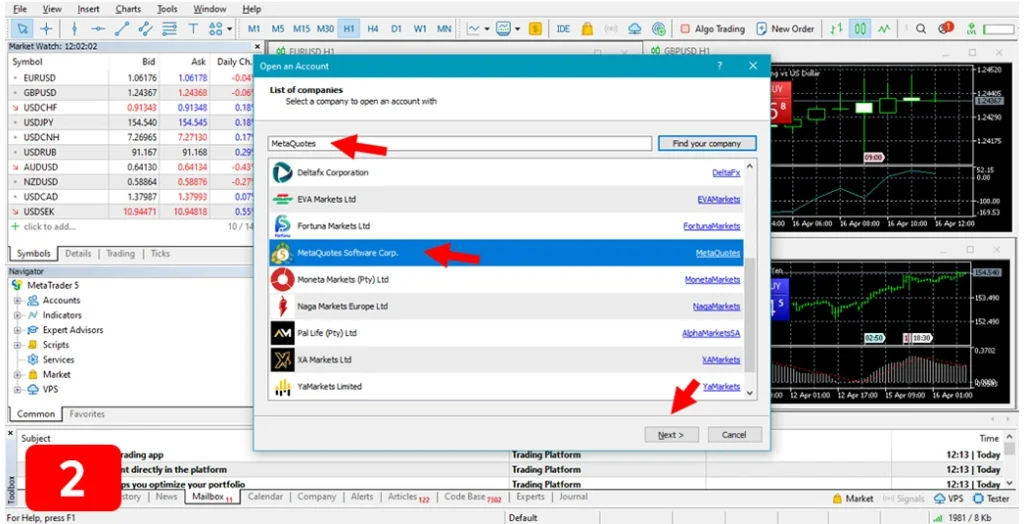Image resolution: width=1024 pixels, height=524 pixels.
Task: Switch to candlestick chart view
Action: tap(860, 29)
